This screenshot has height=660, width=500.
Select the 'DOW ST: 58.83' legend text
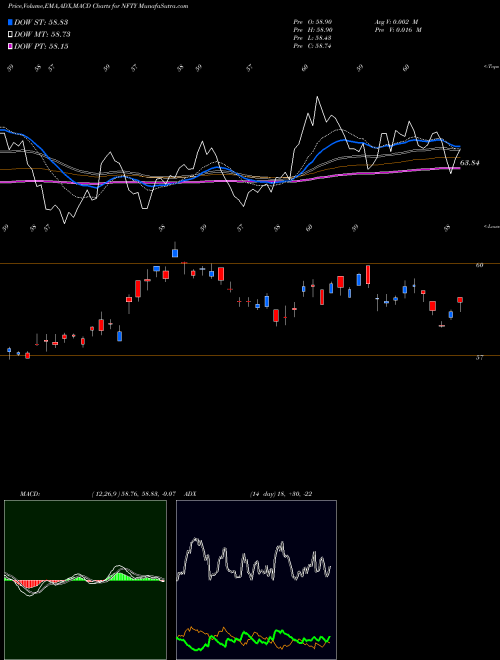[x=41, y=22]
